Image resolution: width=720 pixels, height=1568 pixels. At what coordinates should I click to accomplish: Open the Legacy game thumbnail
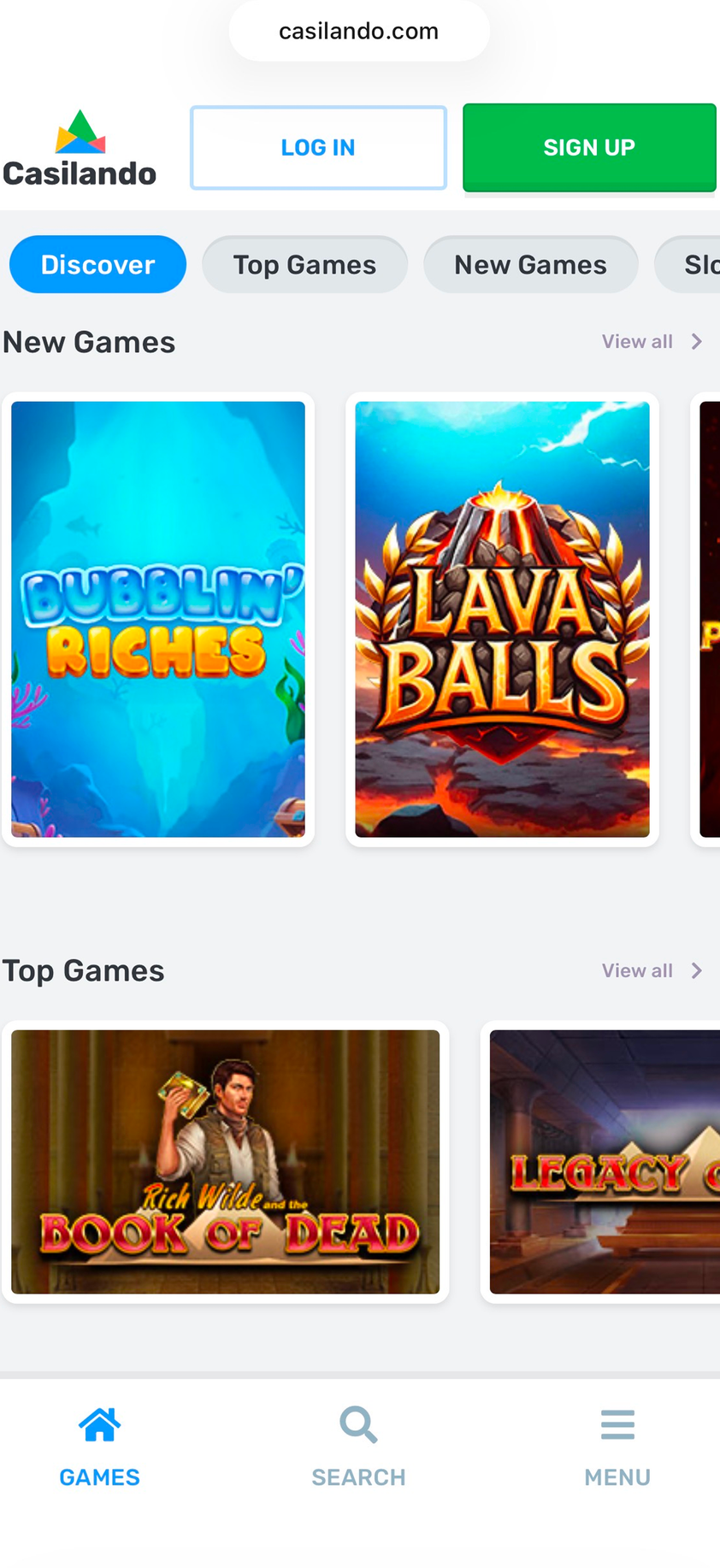(601, 1162)
